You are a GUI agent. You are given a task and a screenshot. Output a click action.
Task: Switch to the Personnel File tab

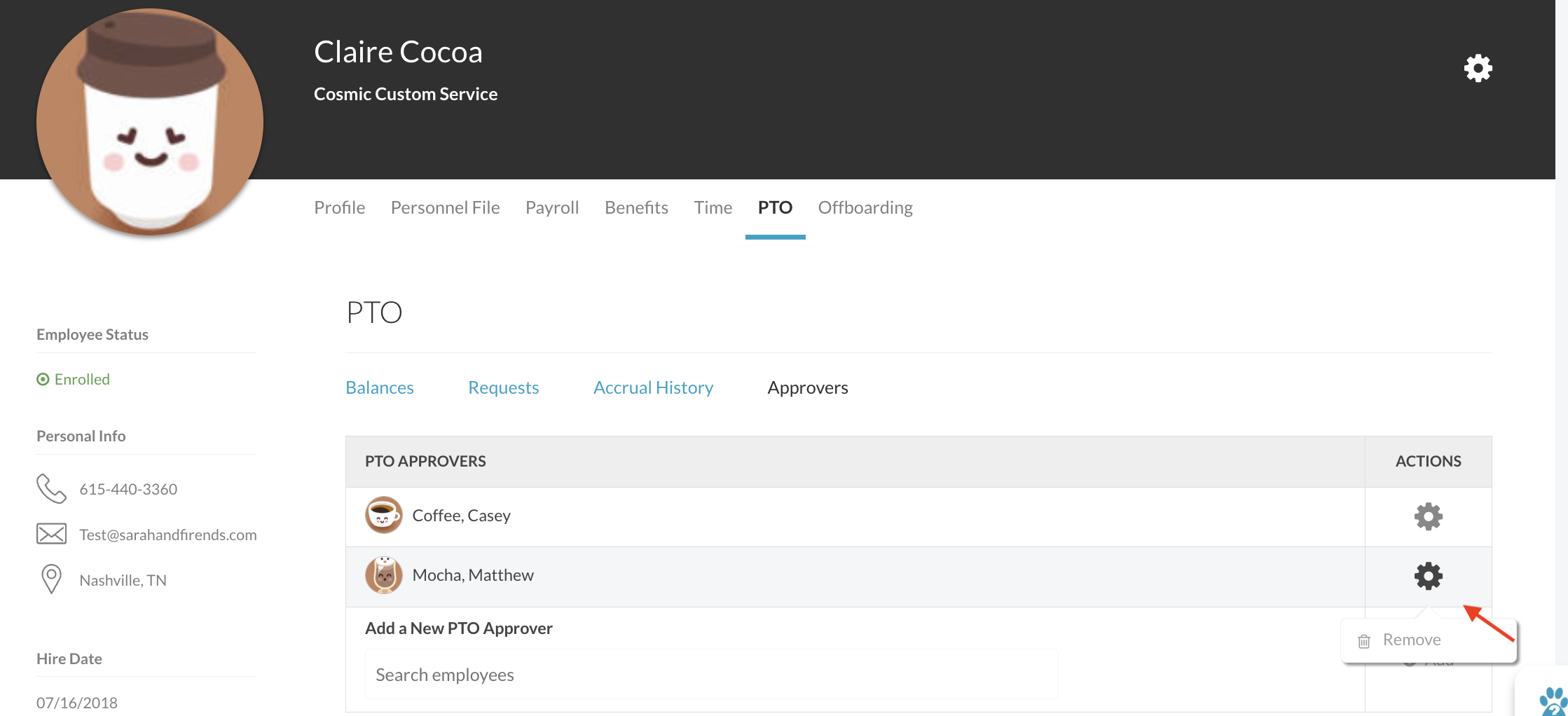[x=445, y=207]
